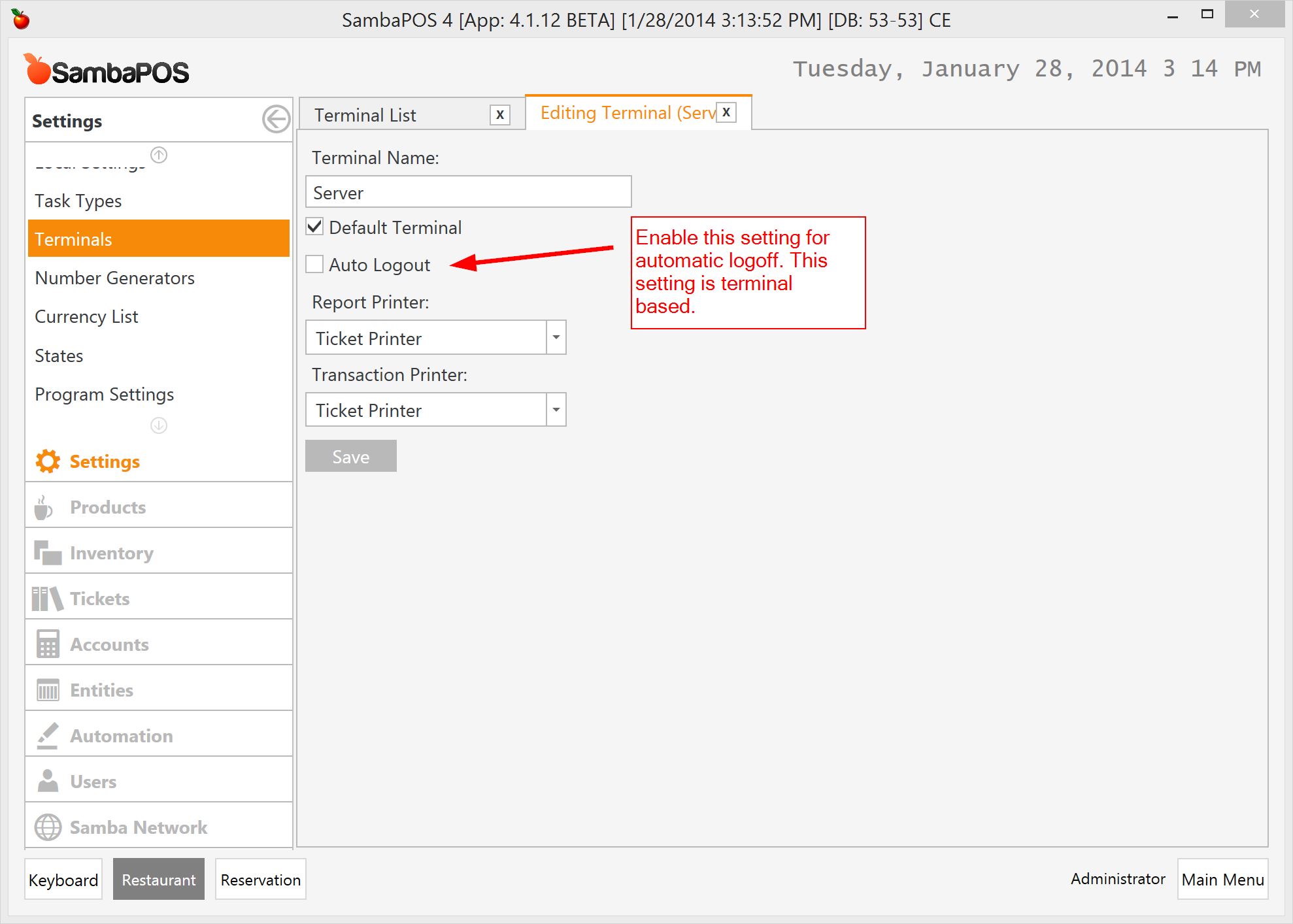Viewport: 1293px width, 924px height.
Task: Open the Transaction Printer dropdown
Action: (555, 409)
